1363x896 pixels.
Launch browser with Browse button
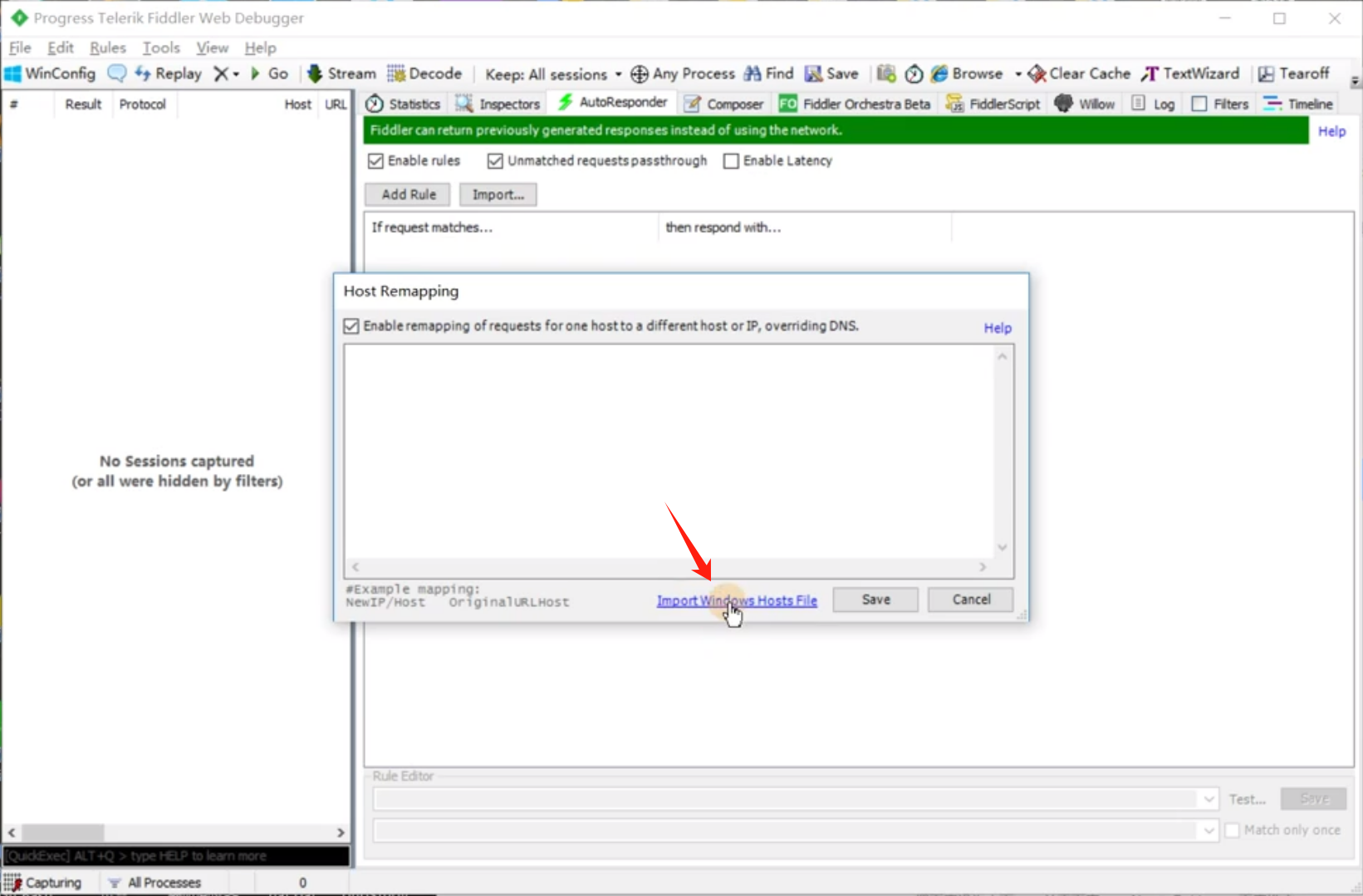(967, 74)
